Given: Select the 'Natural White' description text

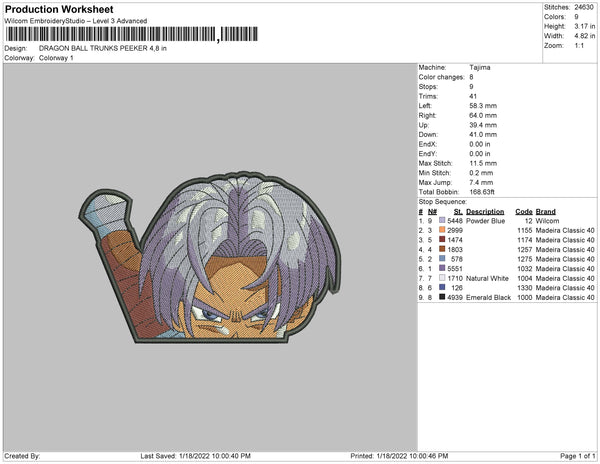Looking at the screenshot, I should [x=487, y=278].
